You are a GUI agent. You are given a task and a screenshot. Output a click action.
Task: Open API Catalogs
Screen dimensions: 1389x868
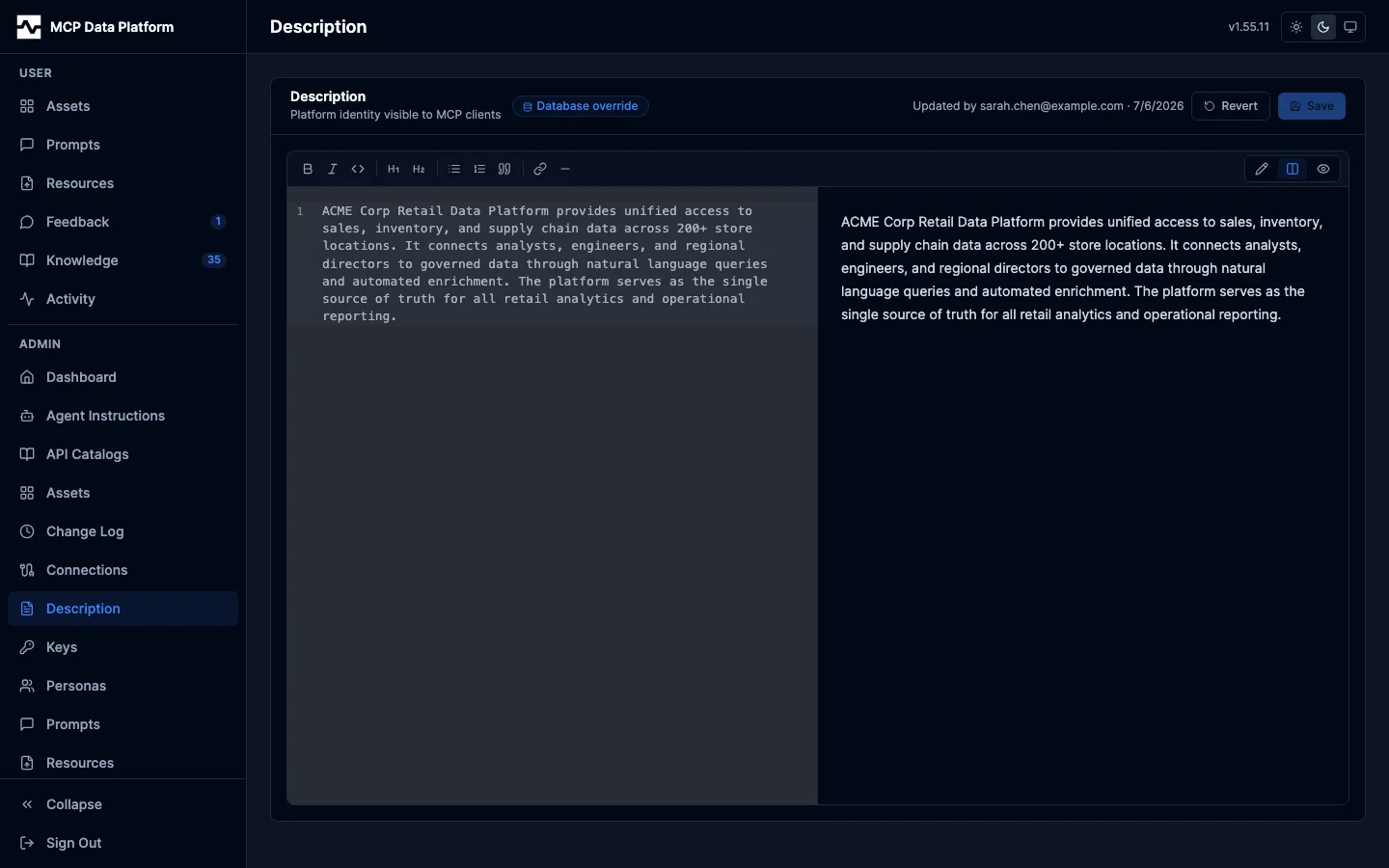(x=123, y=454)
